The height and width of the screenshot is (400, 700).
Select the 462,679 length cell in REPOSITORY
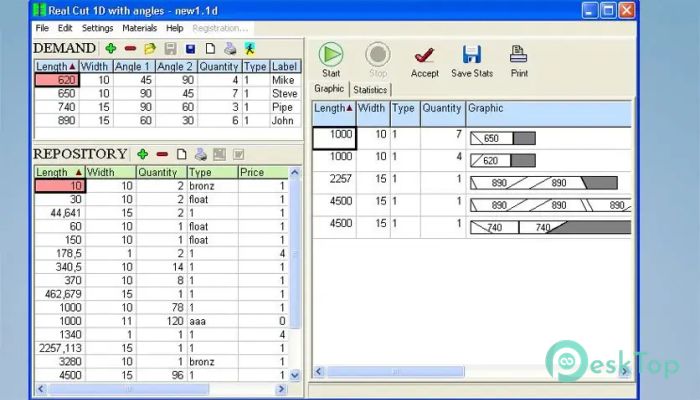pyautogui.click(x=60, y=294)
